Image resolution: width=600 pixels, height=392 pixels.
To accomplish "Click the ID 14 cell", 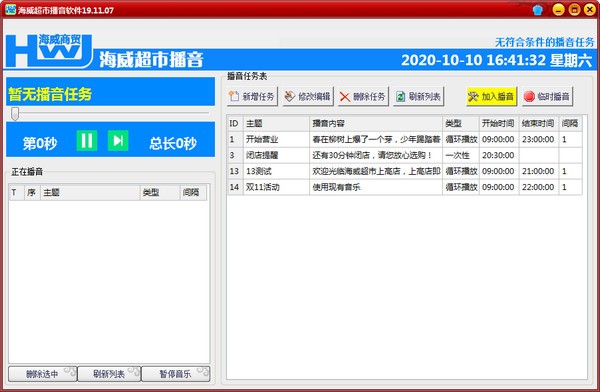I will tap(235, 187).
